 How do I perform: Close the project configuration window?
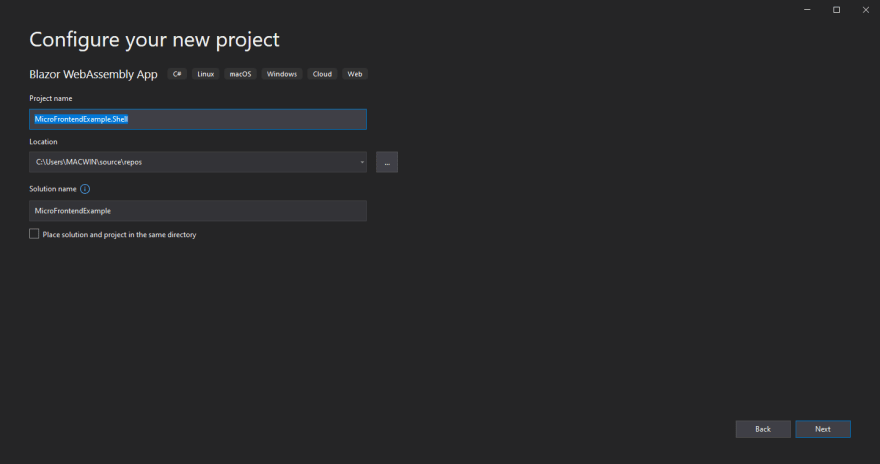[865, 10]
